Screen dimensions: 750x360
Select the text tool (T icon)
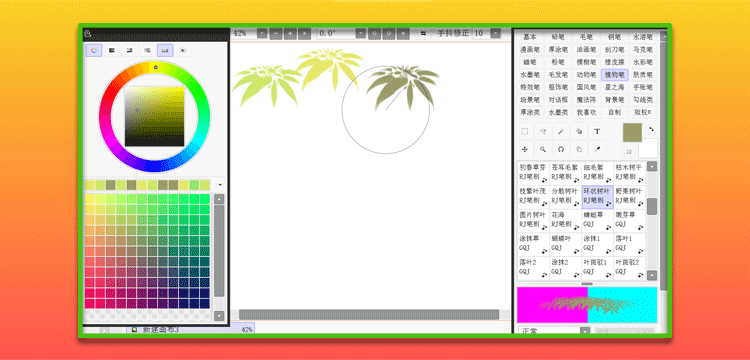click(x=597, y=131)
